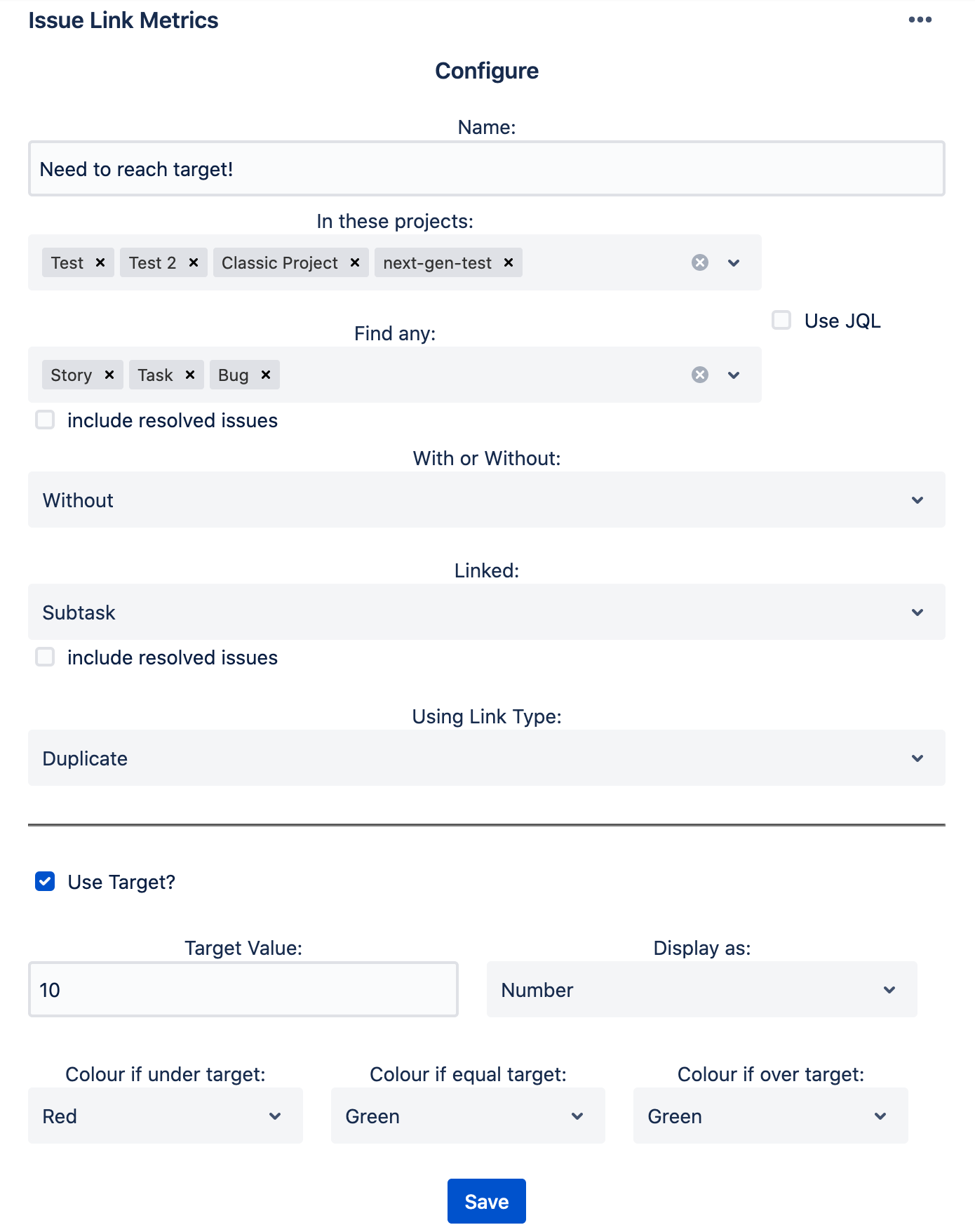This screenshot has height=1232, width=975.
Task: Click the Target Value input field
Action: point(243,990)
